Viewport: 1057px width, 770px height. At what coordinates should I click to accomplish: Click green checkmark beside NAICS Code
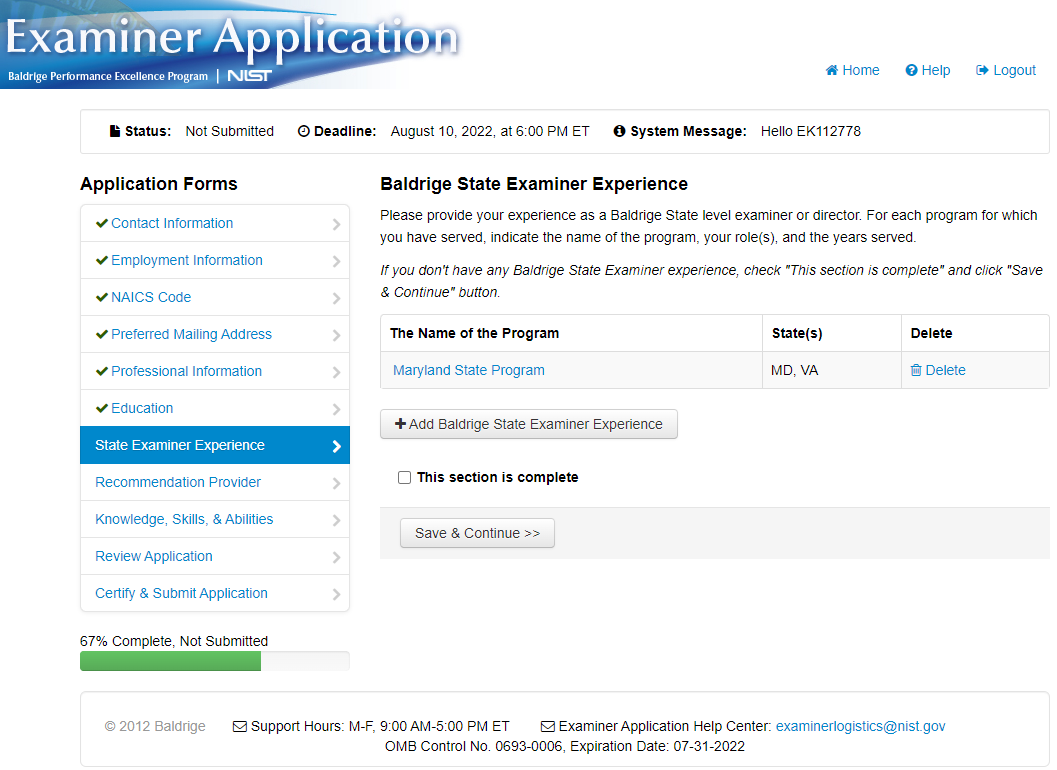click(102, 297)
